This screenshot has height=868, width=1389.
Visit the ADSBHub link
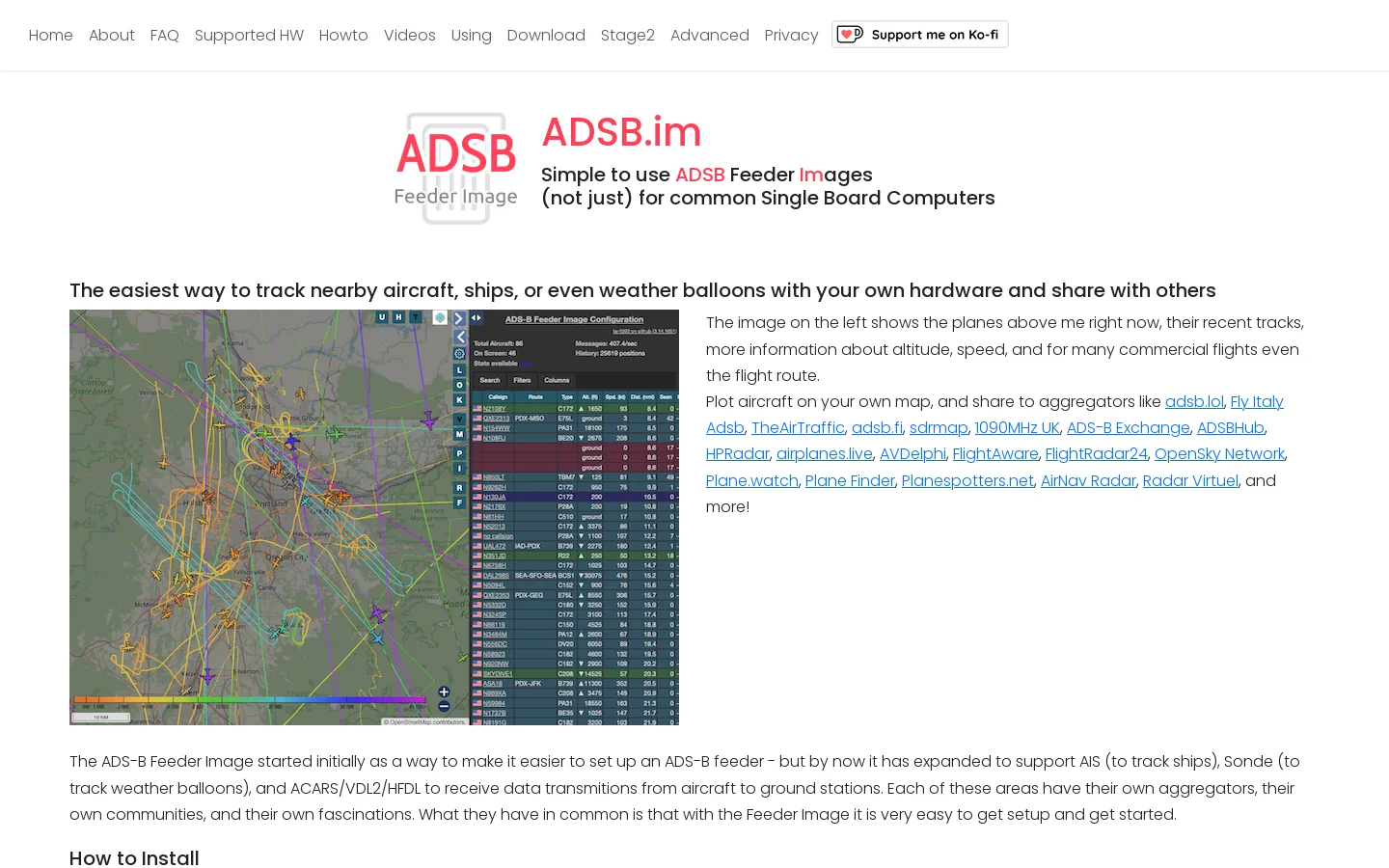(1230, 427)
